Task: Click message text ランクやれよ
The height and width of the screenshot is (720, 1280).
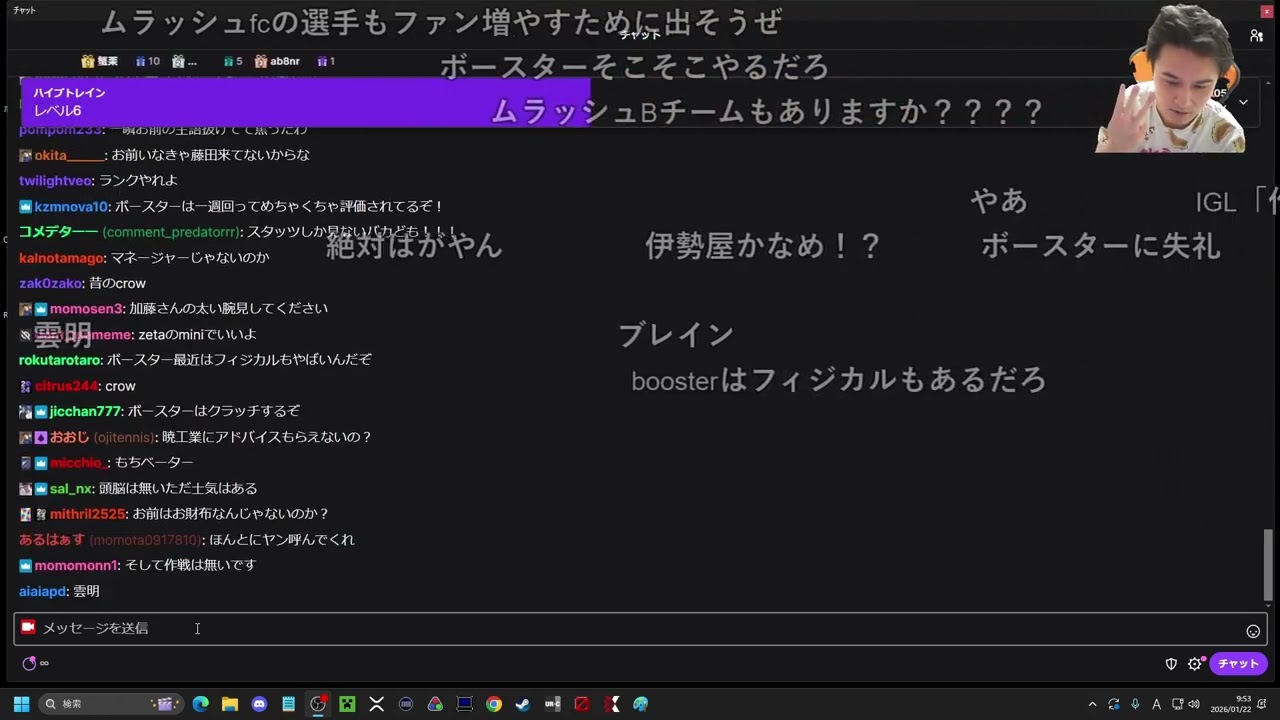Action: 139,181
